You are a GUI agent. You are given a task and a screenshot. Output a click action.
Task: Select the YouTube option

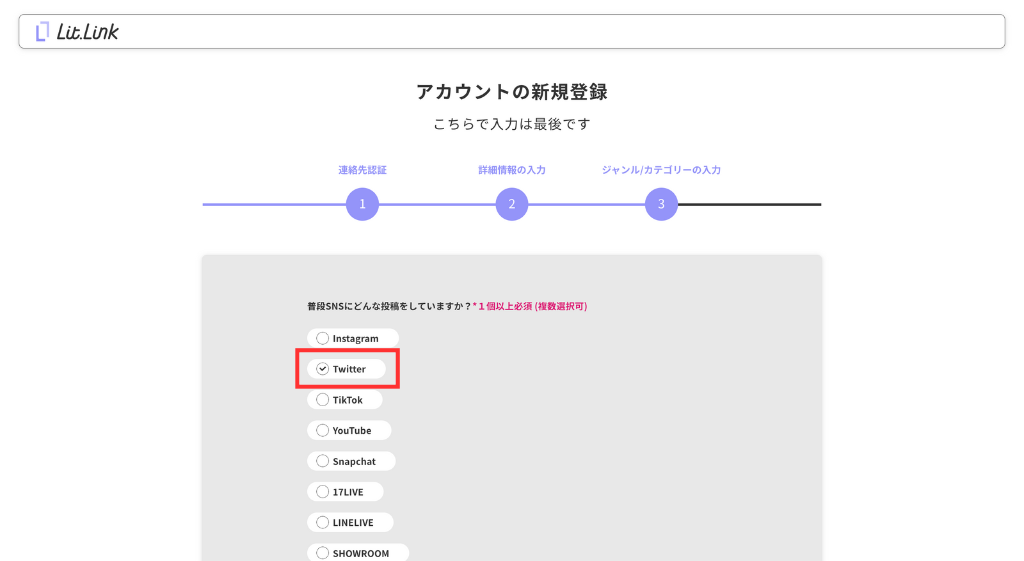point(349,430)
